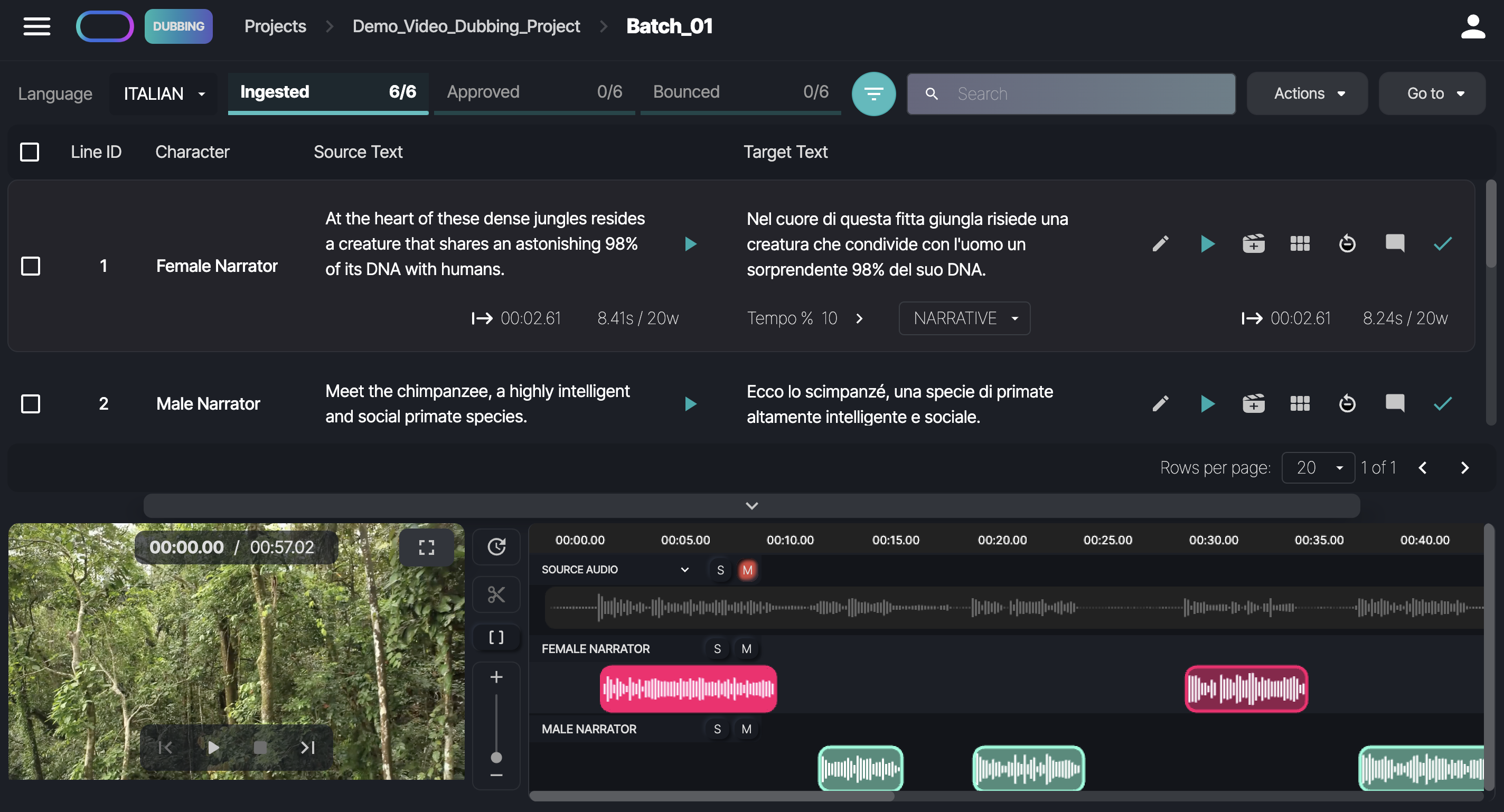
Task: Open the Italian language dropdown
Action: (x=163, y=93)
